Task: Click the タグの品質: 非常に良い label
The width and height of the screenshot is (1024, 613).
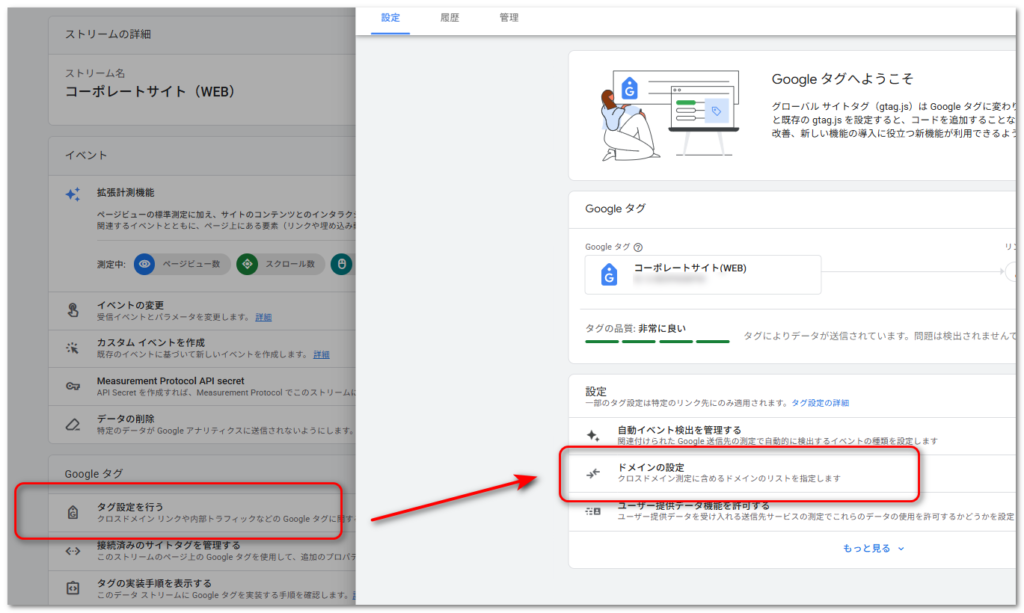Action: point(635,328)
